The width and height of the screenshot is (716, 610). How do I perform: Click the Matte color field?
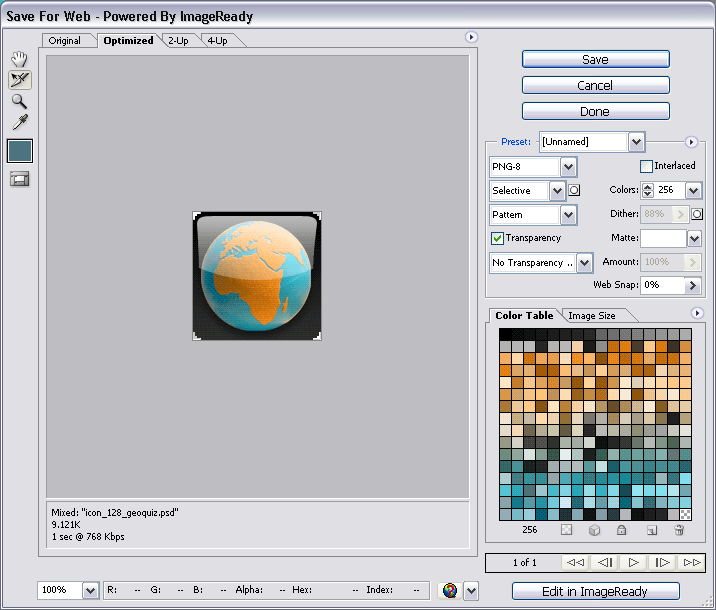663,238
